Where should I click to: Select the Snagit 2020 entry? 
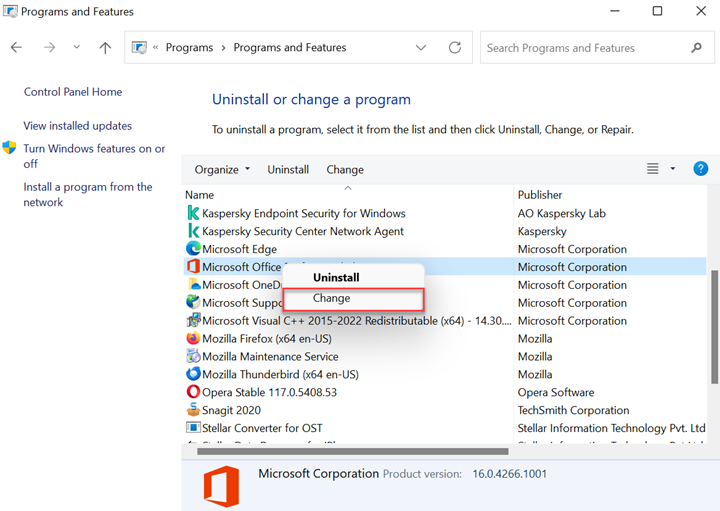click(x=231, y=410)
